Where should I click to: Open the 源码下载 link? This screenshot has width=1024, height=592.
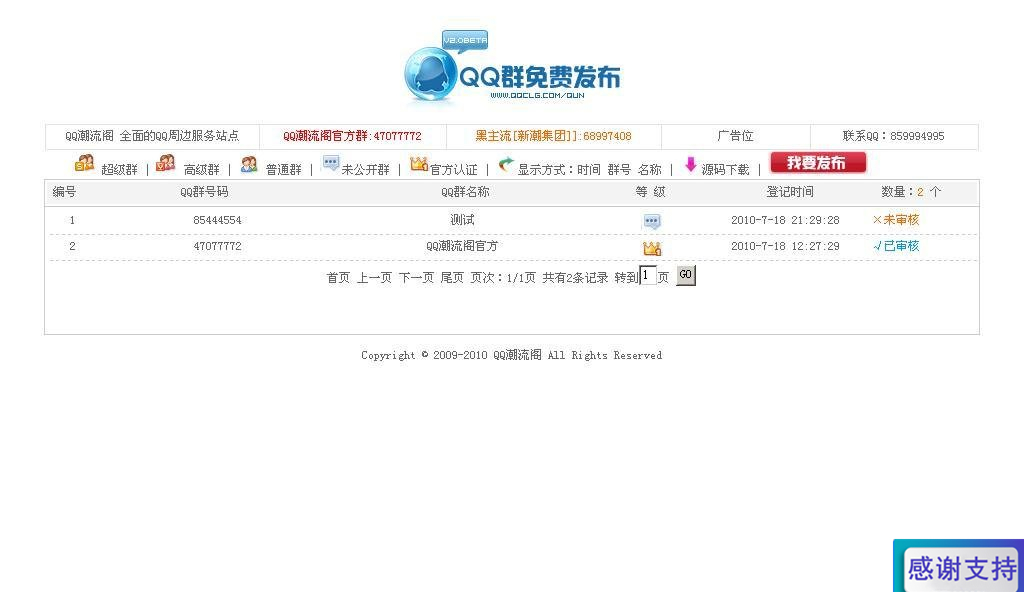tap(725, 170)
